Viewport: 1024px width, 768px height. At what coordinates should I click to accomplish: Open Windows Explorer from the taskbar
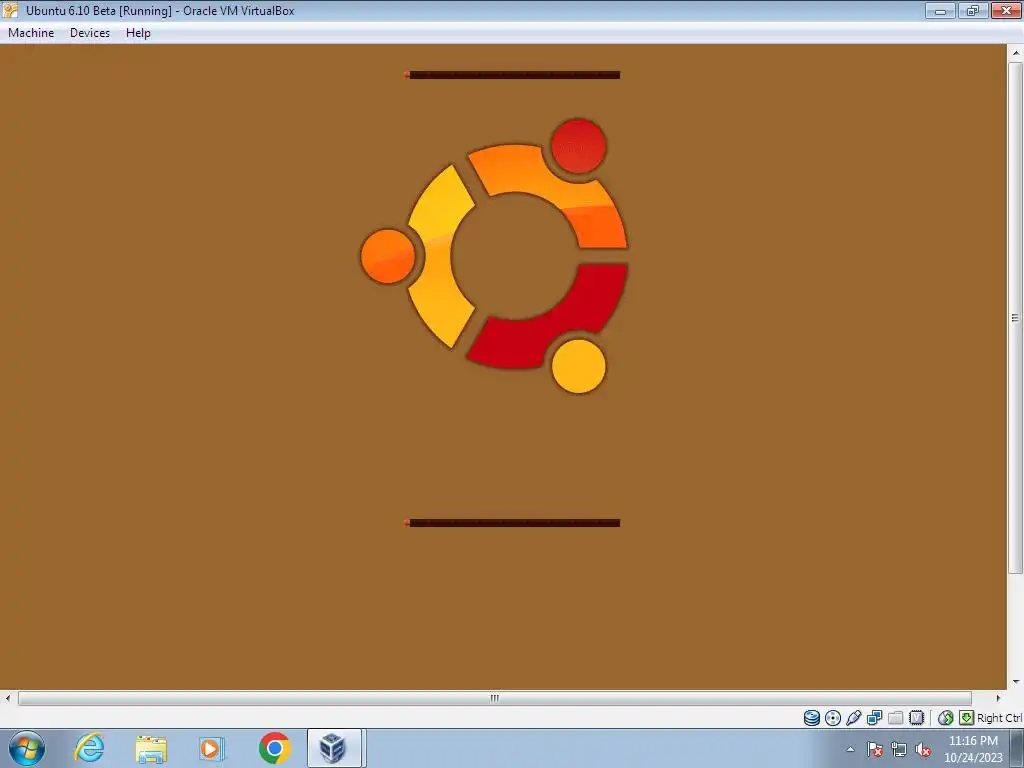coord(151,748)
